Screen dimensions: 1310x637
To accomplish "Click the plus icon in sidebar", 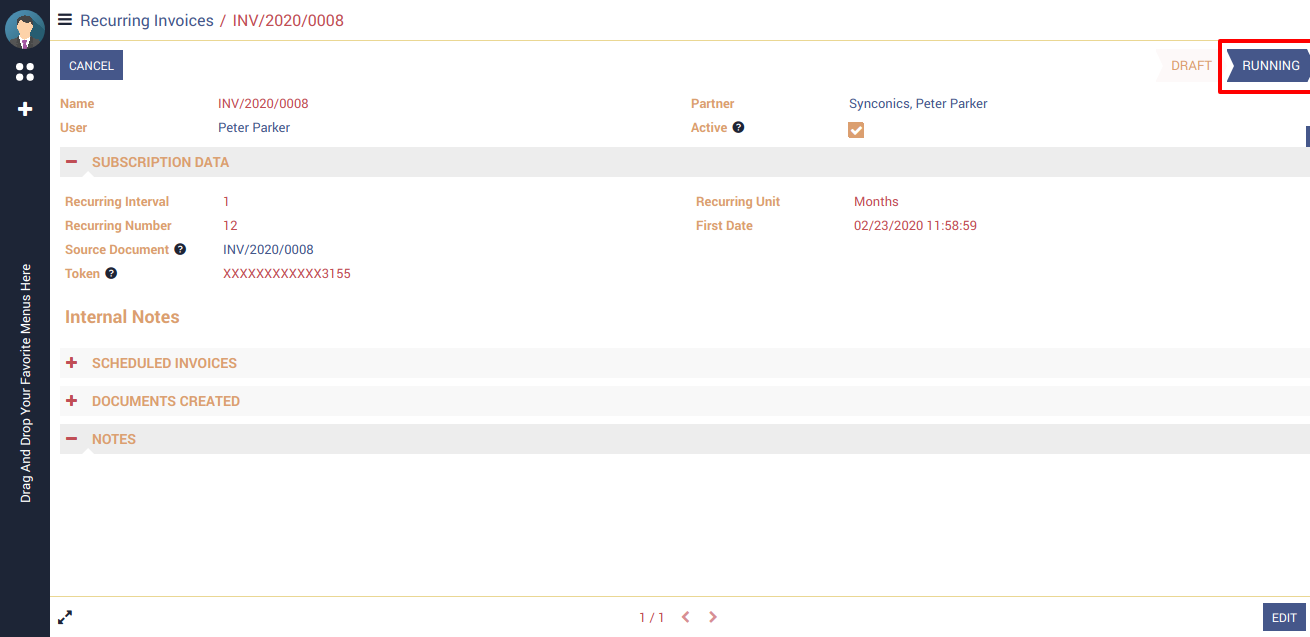I will click(25, 109).
